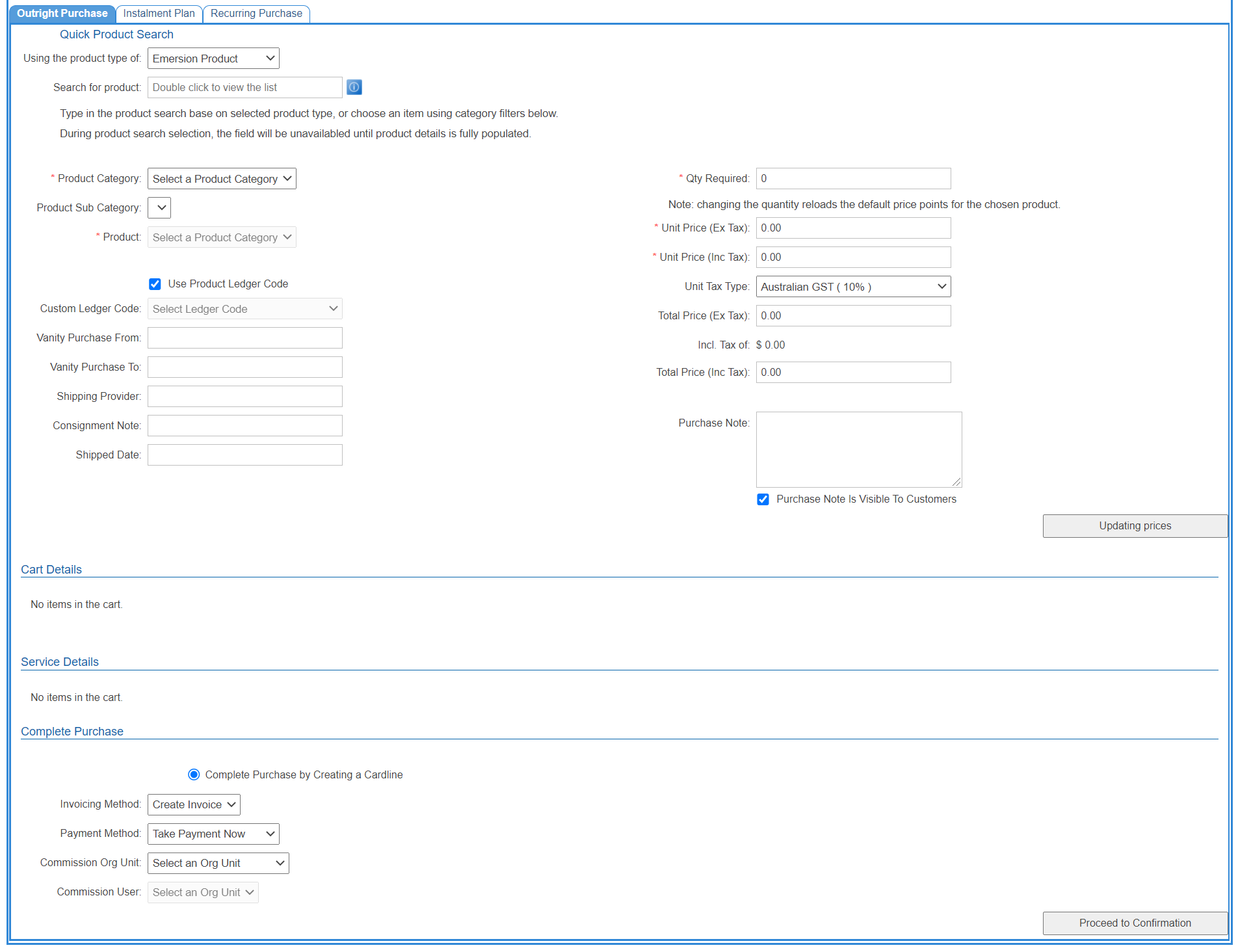The height and width of the screenshot is (952, 1238).
Task: Click into the Shipped Date field
Action: (x=244, y=455)
